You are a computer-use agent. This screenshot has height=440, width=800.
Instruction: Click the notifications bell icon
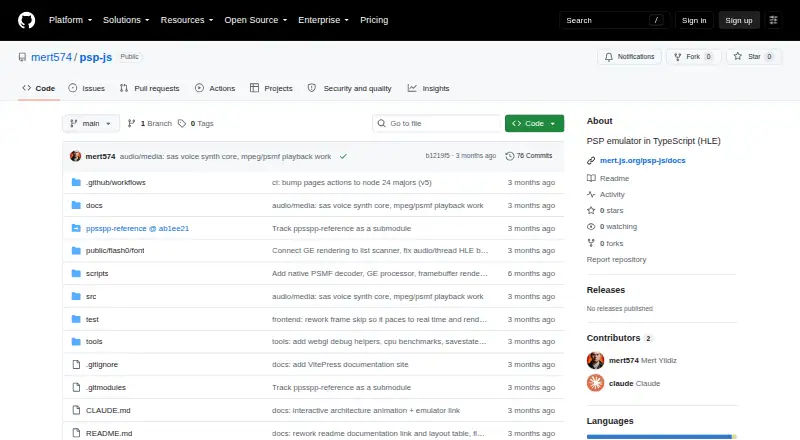tap(609, 57)
